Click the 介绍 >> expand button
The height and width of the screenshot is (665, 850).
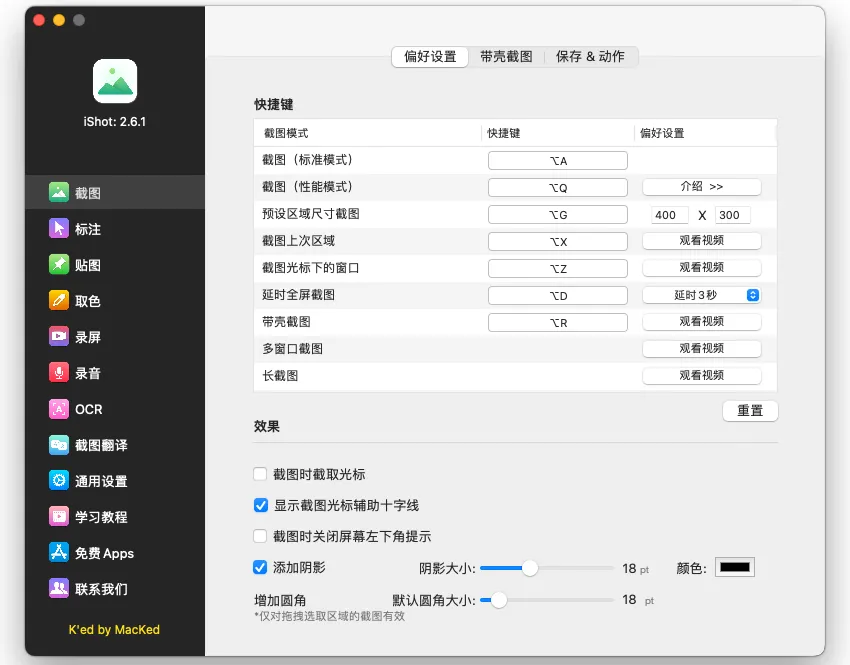point(701,187)
